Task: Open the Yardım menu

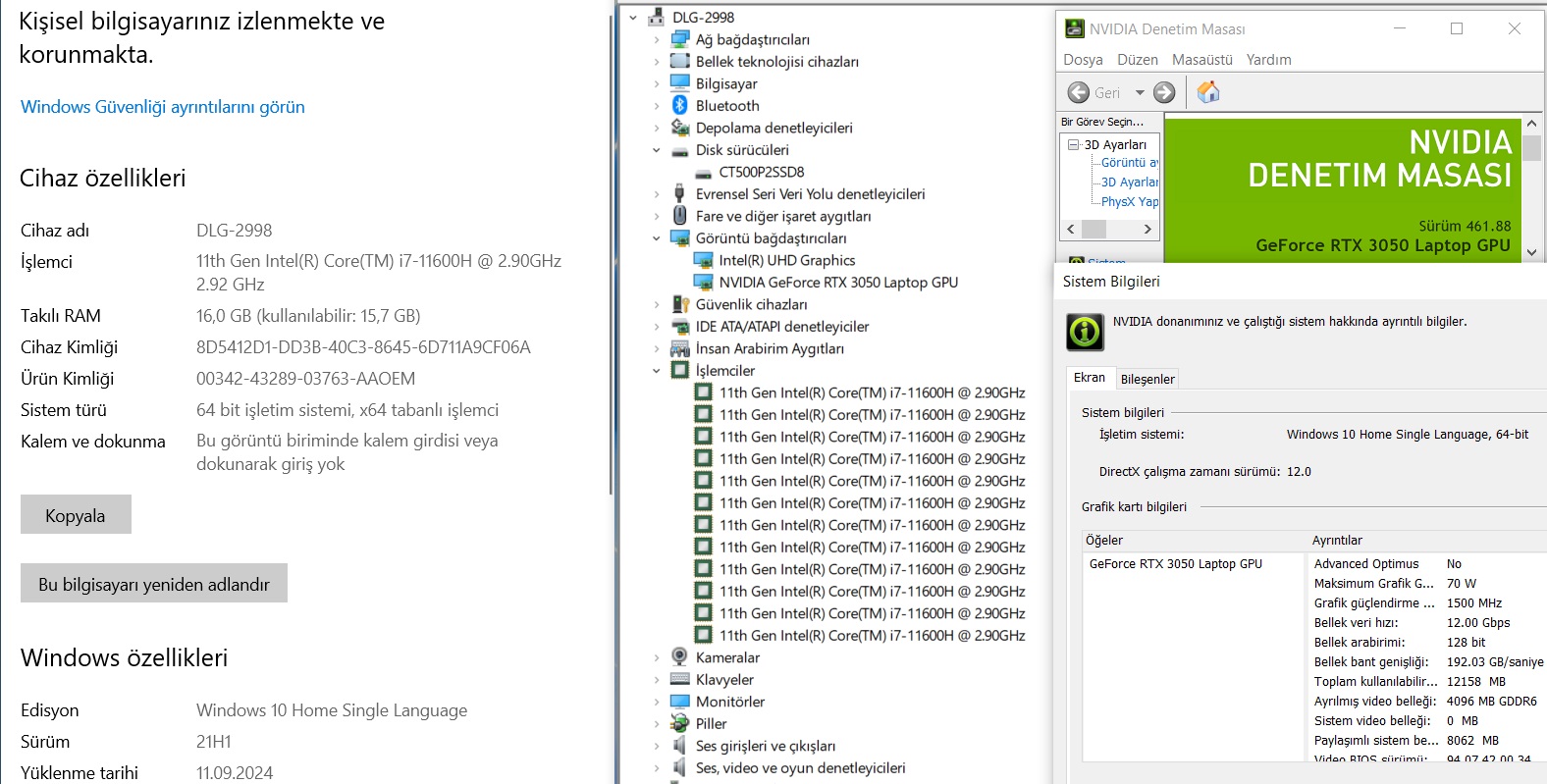Action: point(1269,60)
